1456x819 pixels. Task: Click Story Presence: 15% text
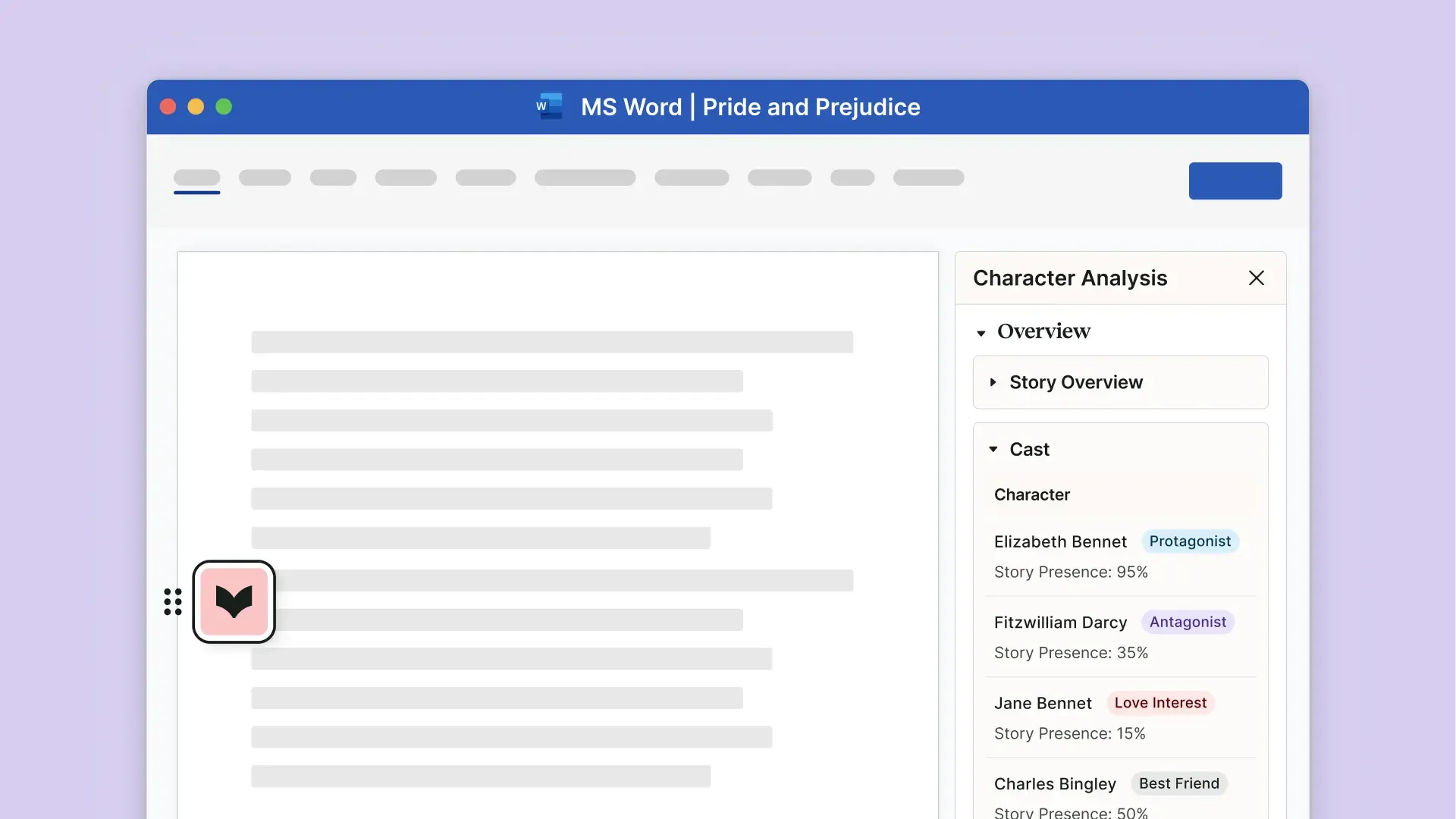(x=1069, y=734)
